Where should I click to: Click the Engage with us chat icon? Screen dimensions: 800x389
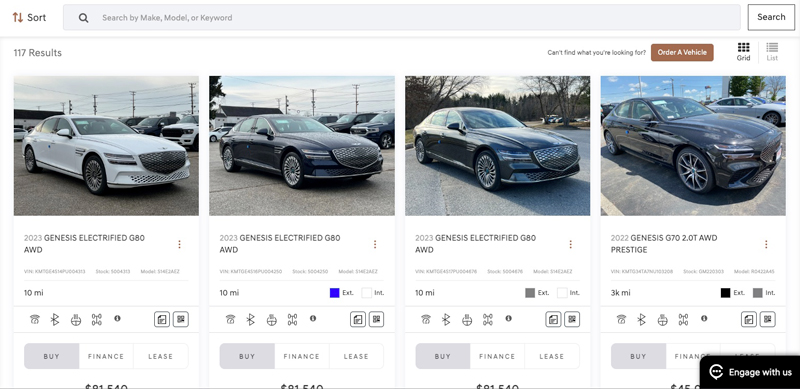click(x=716, y=372)
